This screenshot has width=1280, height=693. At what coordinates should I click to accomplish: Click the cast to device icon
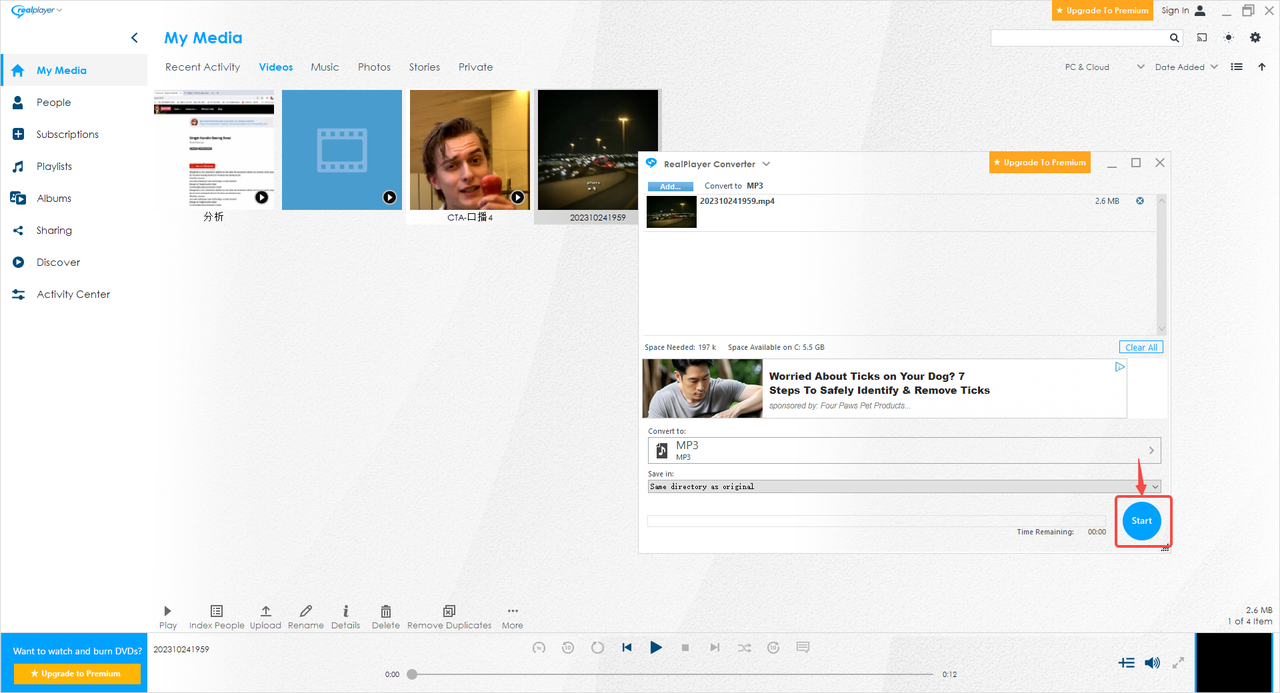1201,38
